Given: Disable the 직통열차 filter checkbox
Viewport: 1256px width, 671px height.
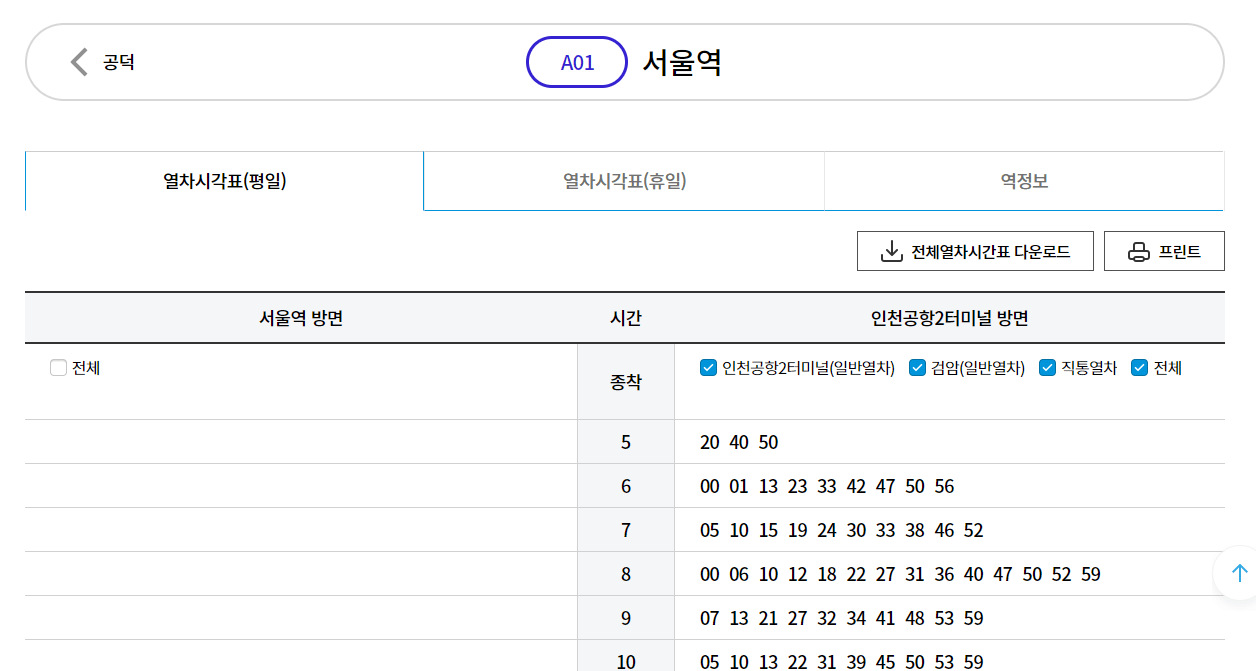Looking at the screenshot, I should pyautogui.click(x=1047, y=367).
